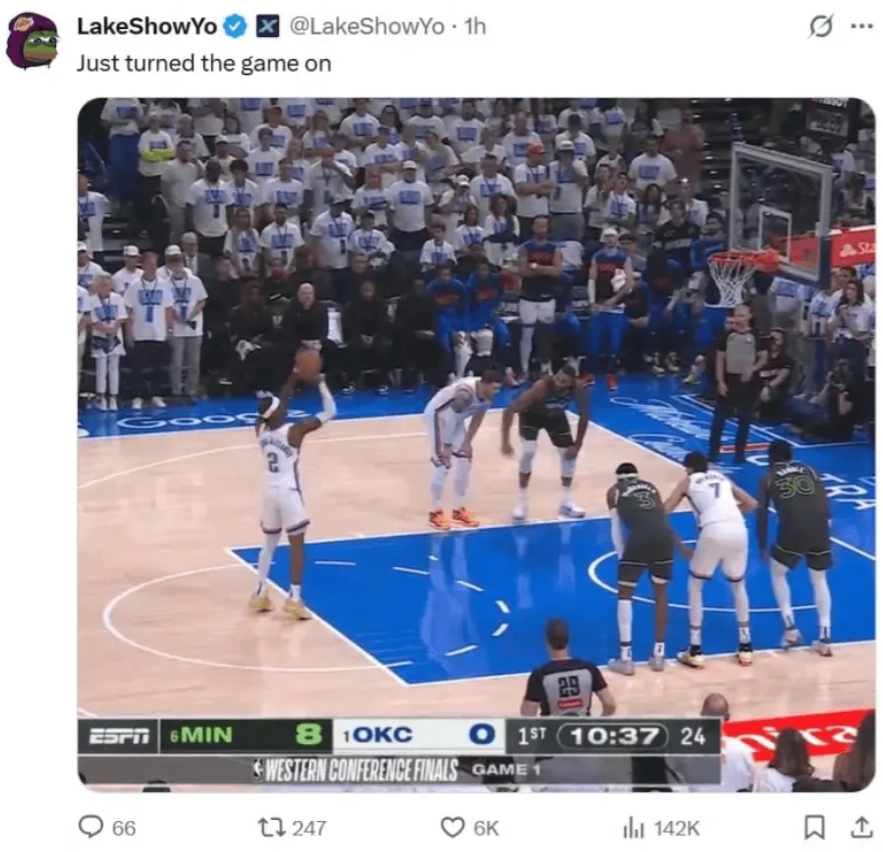Viewport: 883px width, 852px height.
Task: Click the 6K likes count
Action: pyautogui.click(x=486, y=828)
